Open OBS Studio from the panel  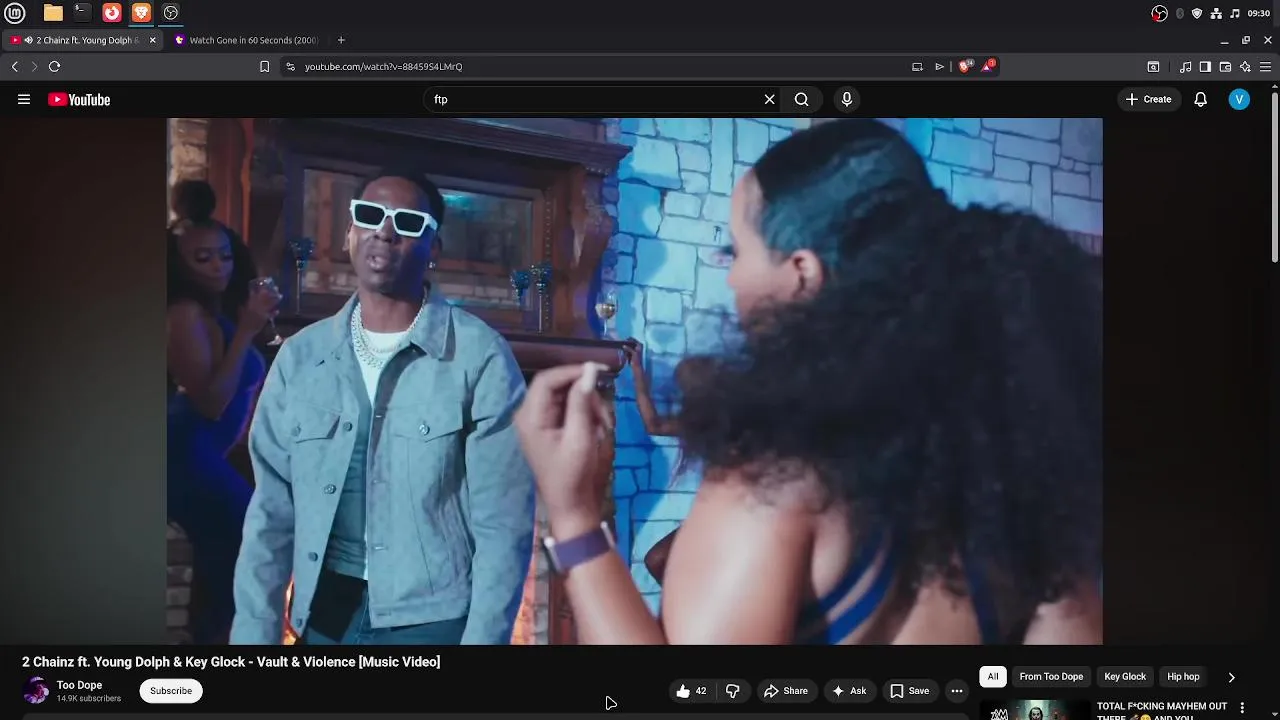[x=171, y=13]
